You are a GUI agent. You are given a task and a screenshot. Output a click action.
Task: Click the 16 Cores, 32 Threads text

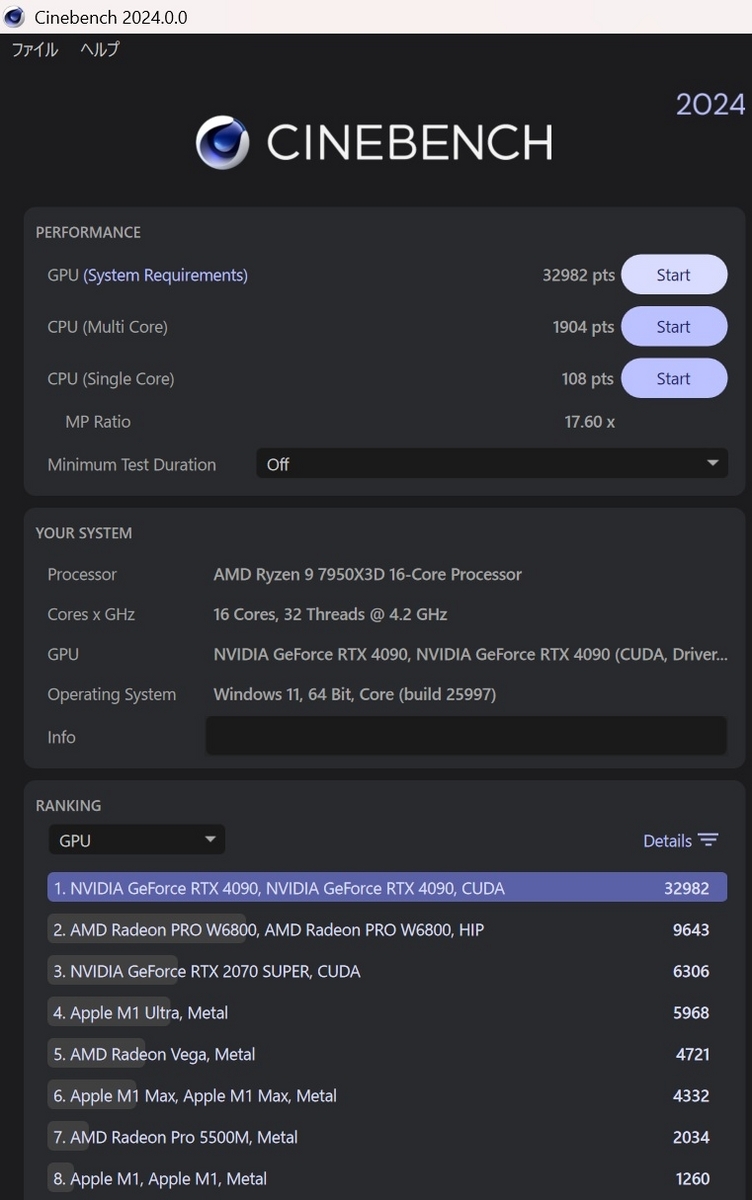pos(330,614)
